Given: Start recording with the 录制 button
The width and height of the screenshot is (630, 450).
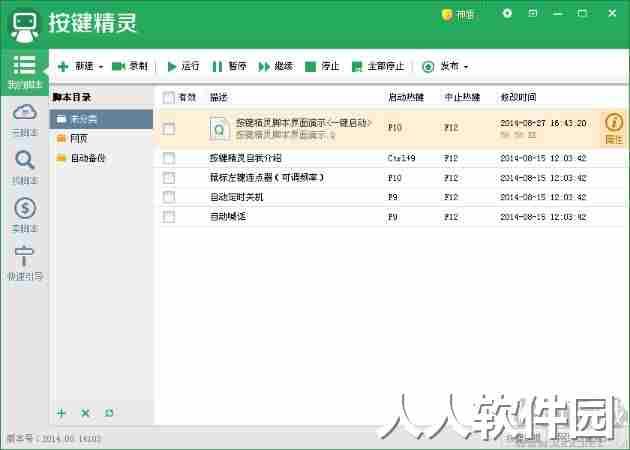Looking at the screenshot, I should 129,66.
